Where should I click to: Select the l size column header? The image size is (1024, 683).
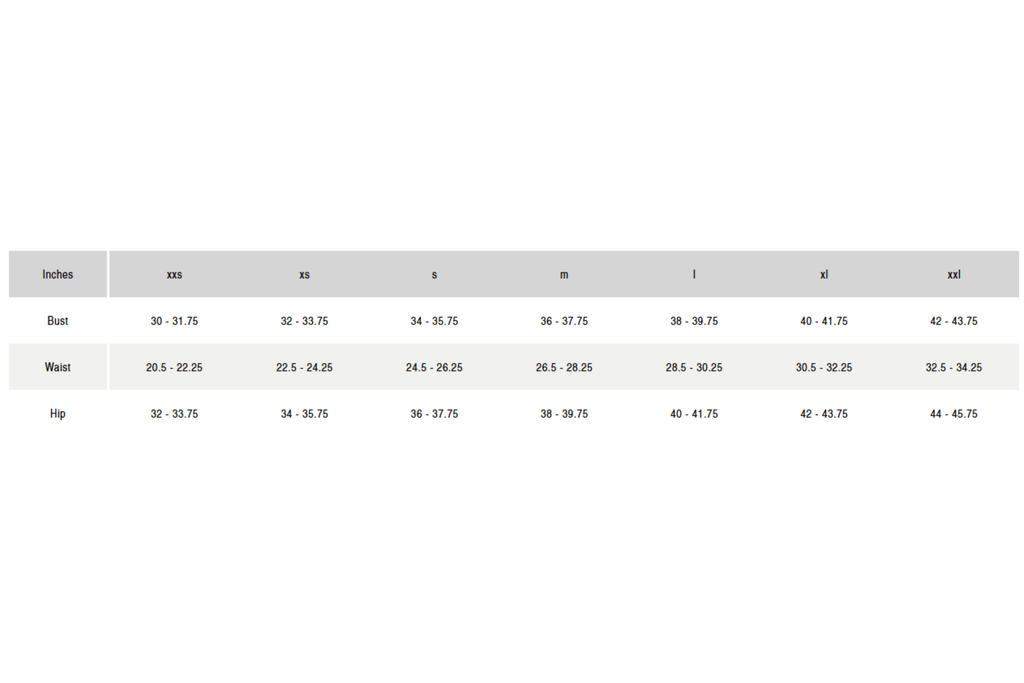[x=694, y=275]
